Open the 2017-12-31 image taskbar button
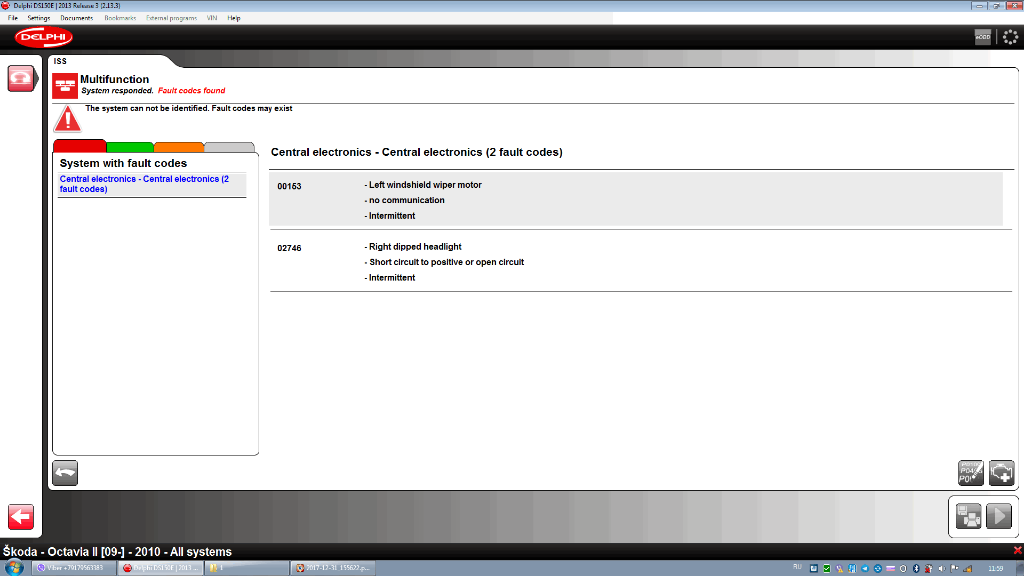 pos(334,568)
